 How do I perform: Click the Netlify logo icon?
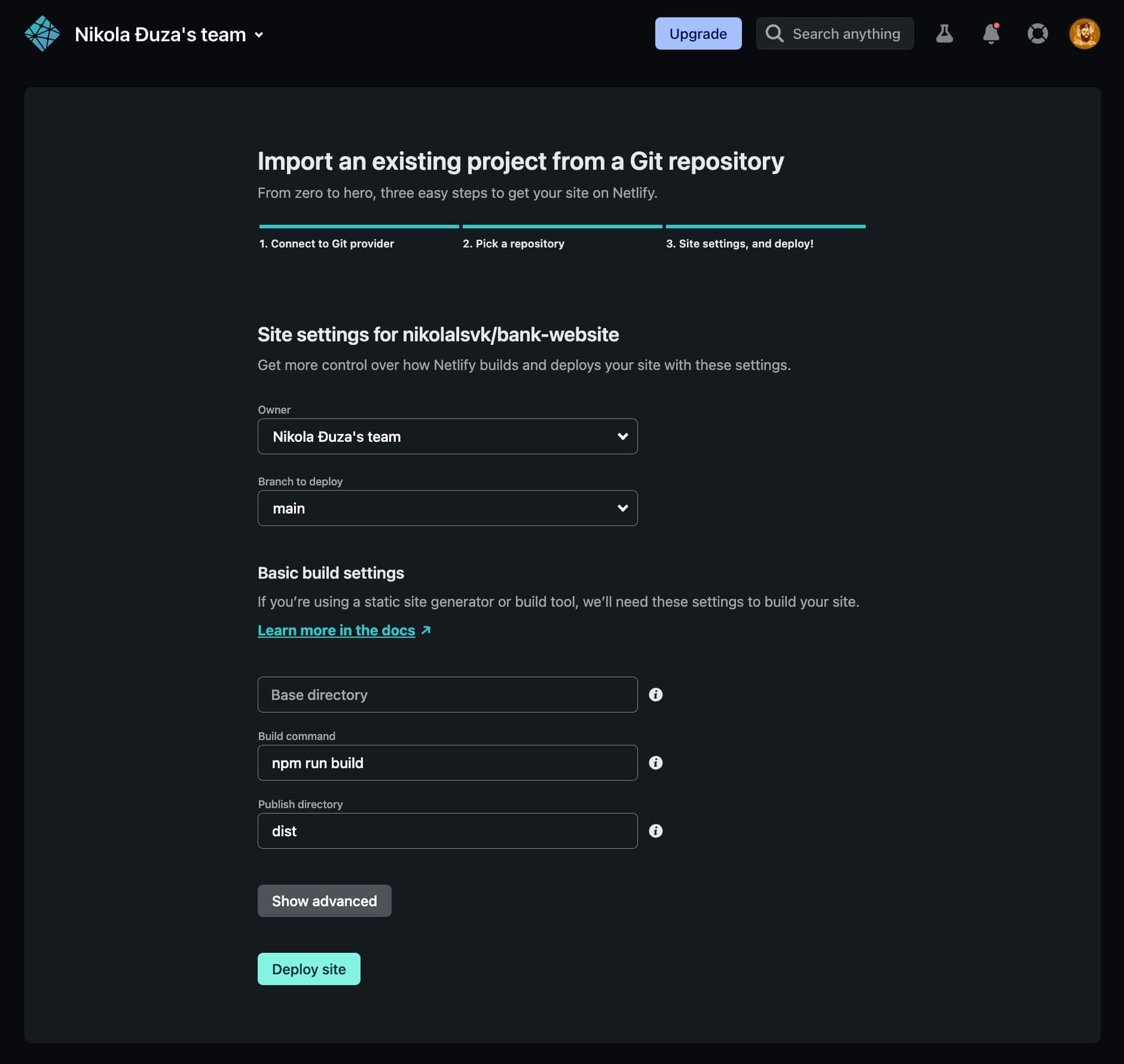pyautogui.click(x=42, y=34)
